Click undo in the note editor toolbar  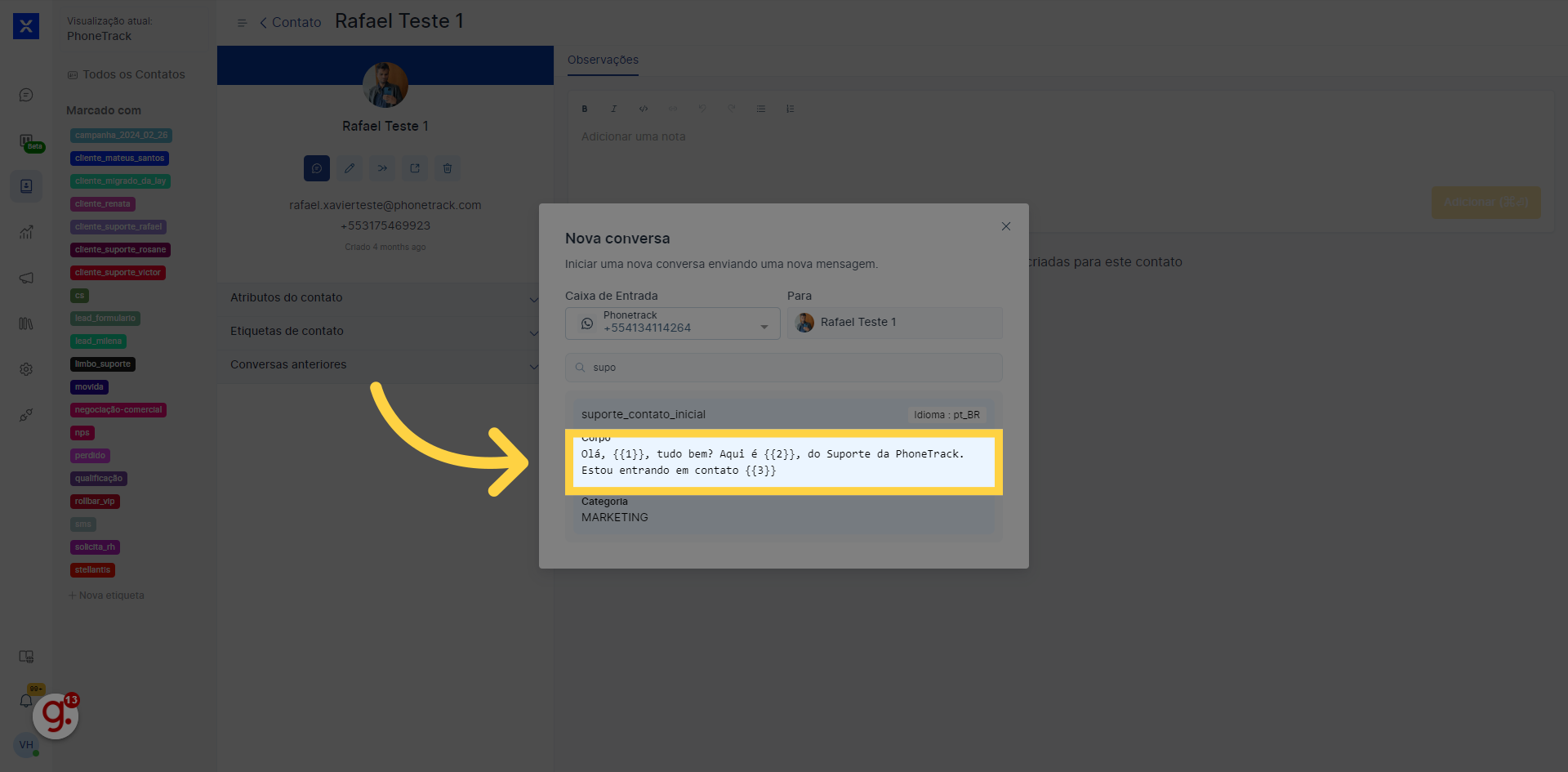[702, 109]
